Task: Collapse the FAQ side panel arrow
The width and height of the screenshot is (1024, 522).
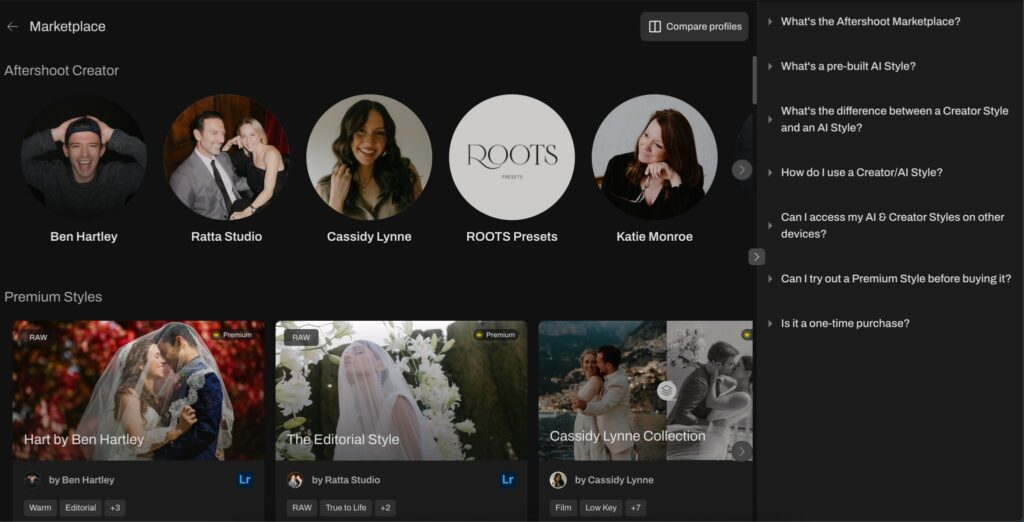Action: tap(756, 257)
